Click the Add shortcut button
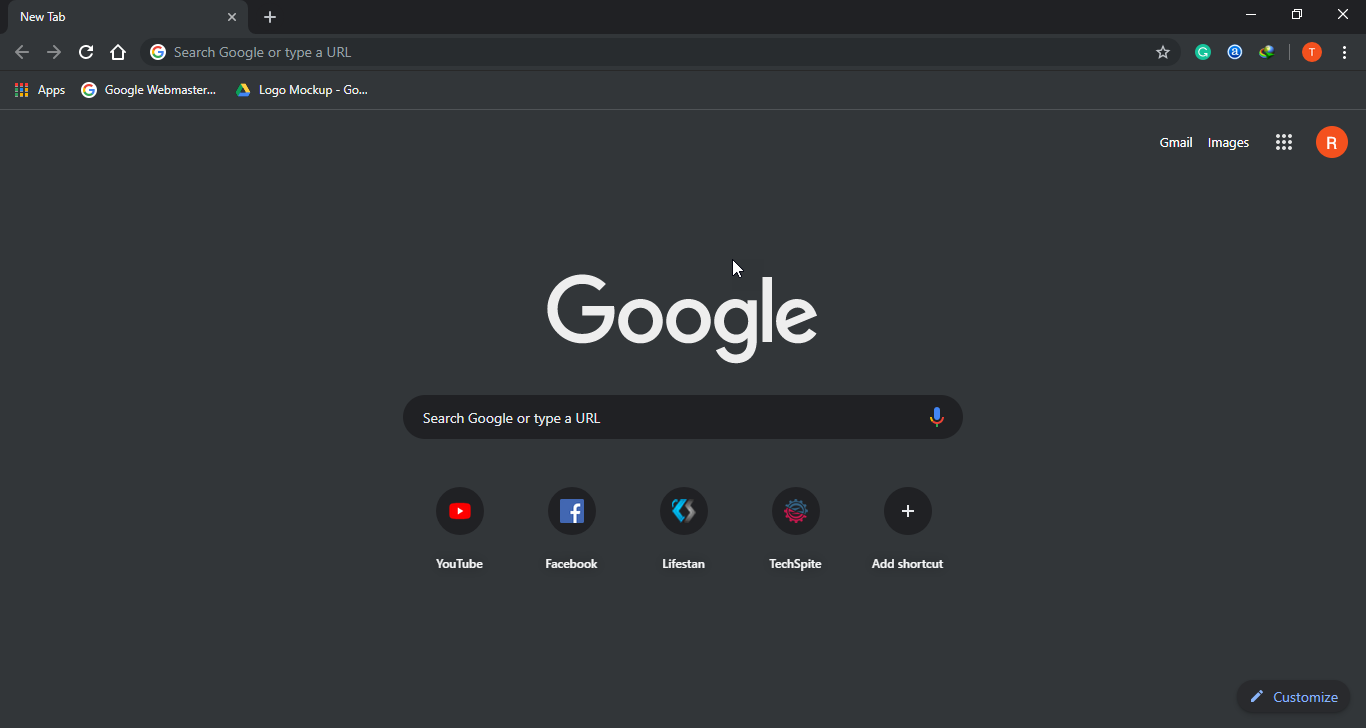Viewport: 1366px width, 728px height. tap(907, 512)
